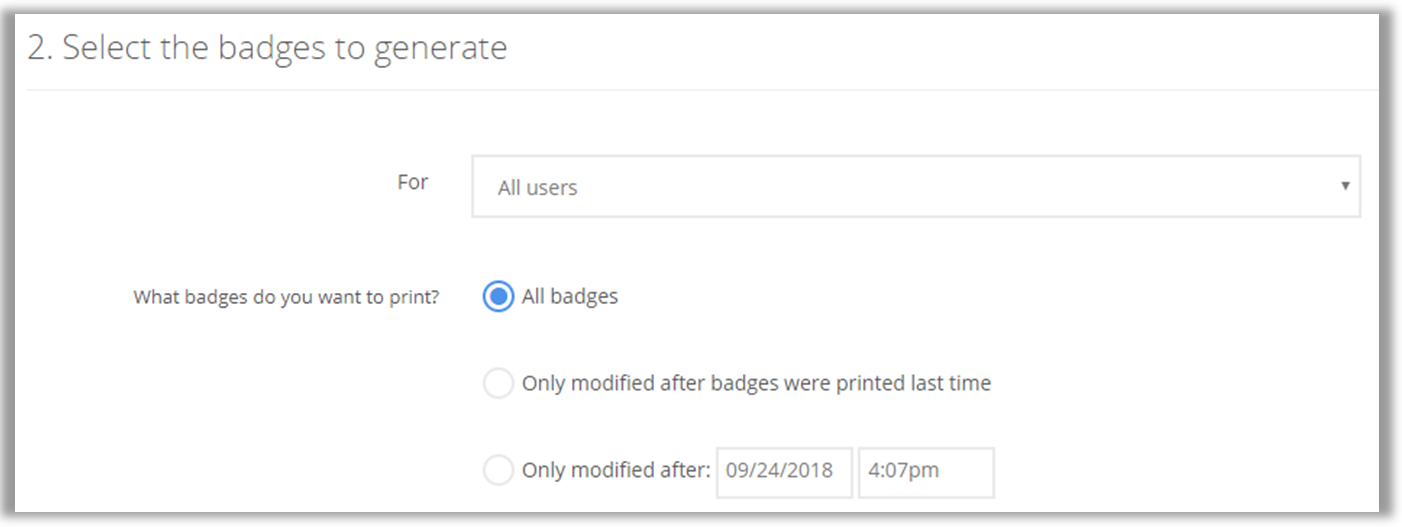Click 'Only modified after badges were printed last time' text

click(x=756, y=383)
